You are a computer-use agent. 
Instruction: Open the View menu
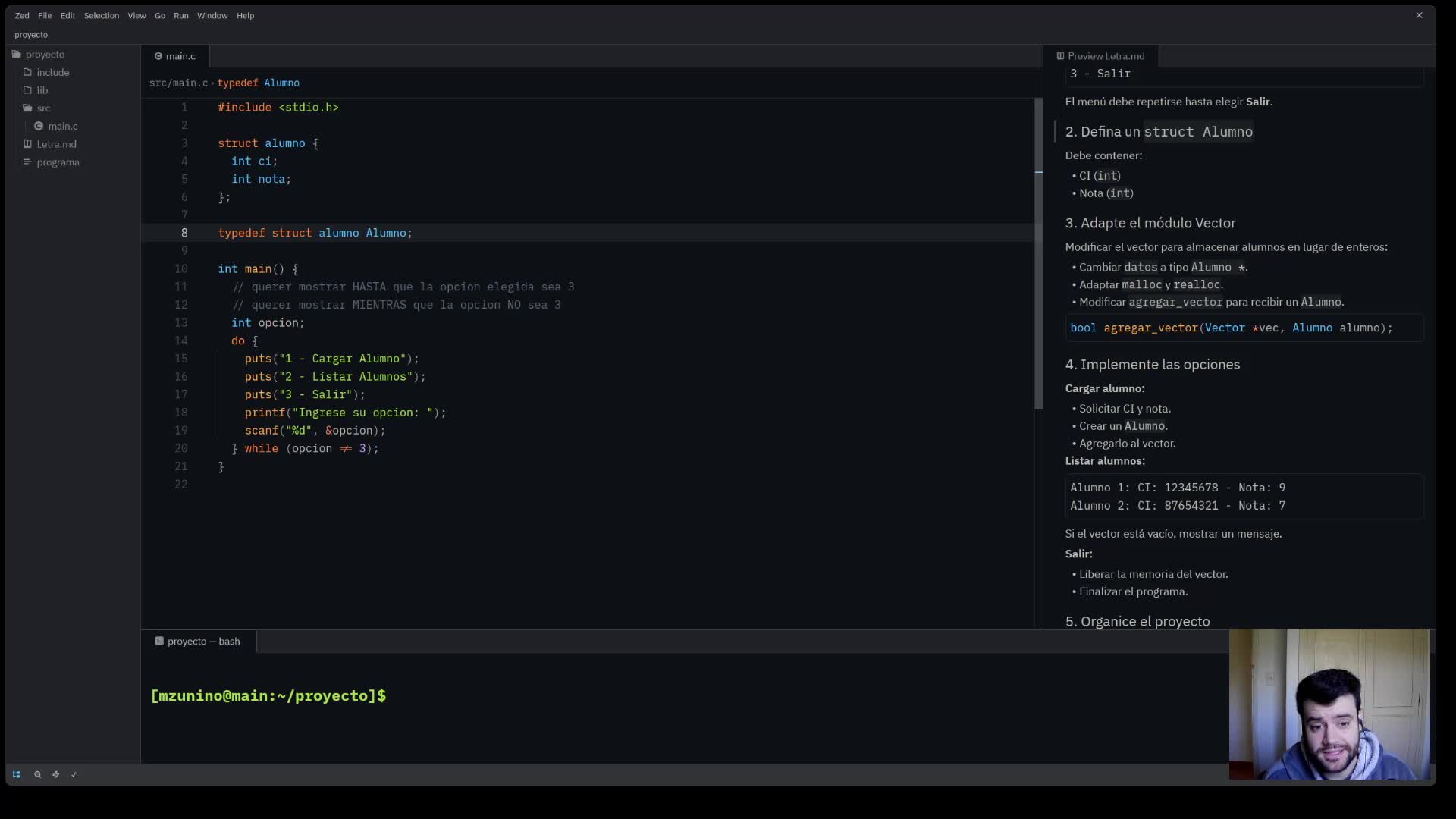pyautogui.click(x=136, y=15)
